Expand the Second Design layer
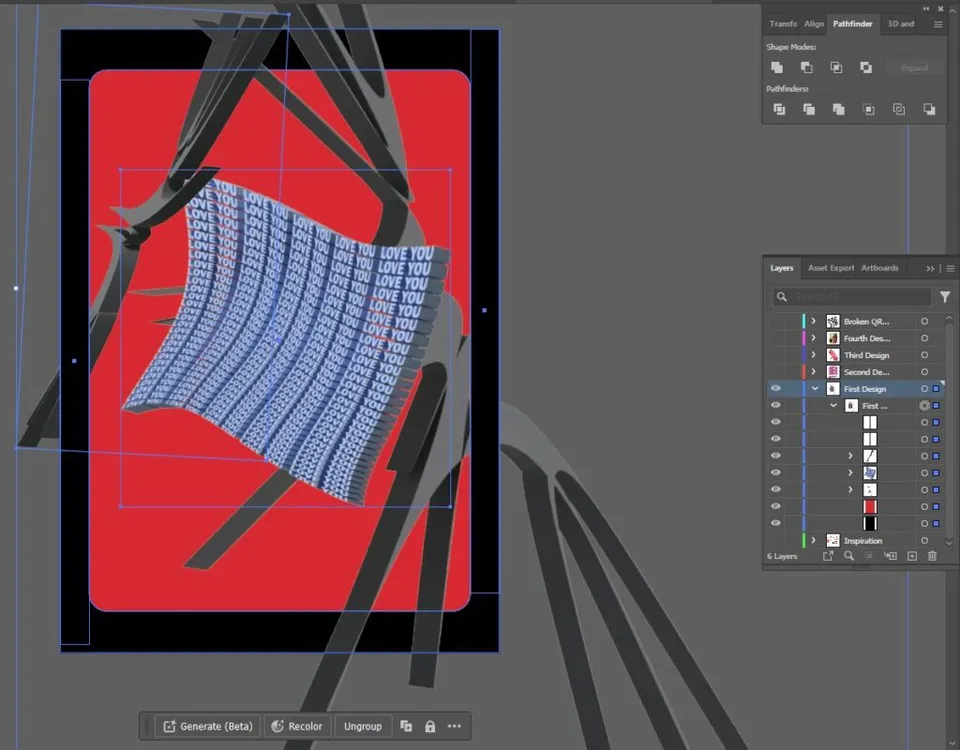The height and width of the screenshot is (750, 960). [813, 372]
